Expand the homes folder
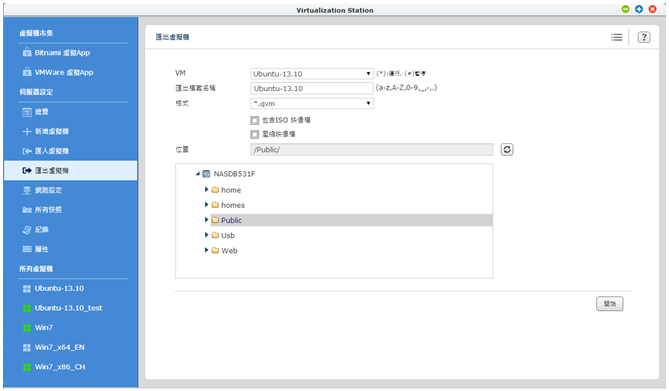 click(x=207, y=205)
